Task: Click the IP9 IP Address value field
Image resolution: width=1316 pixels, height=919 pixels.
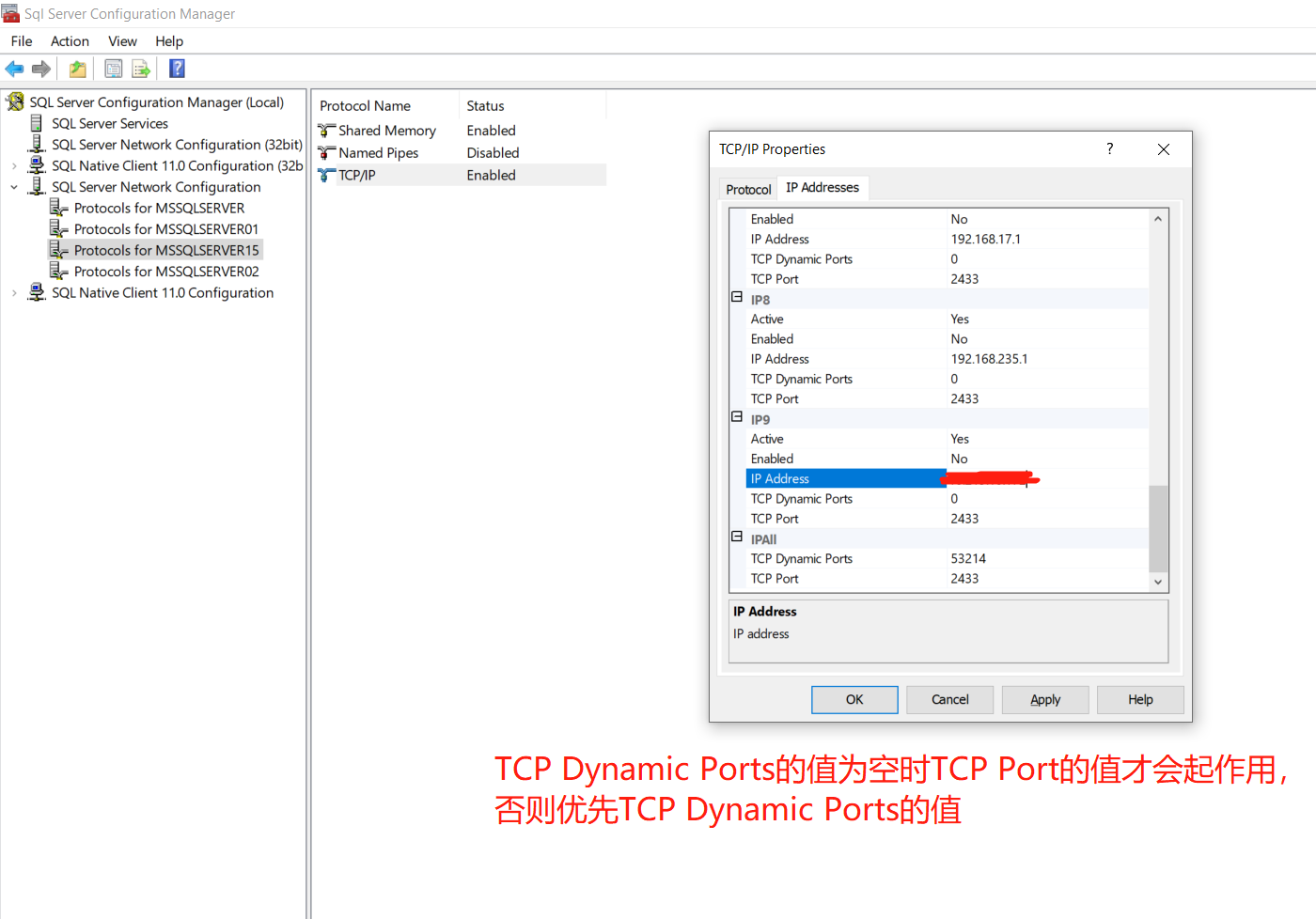Action: (1046, 478)
